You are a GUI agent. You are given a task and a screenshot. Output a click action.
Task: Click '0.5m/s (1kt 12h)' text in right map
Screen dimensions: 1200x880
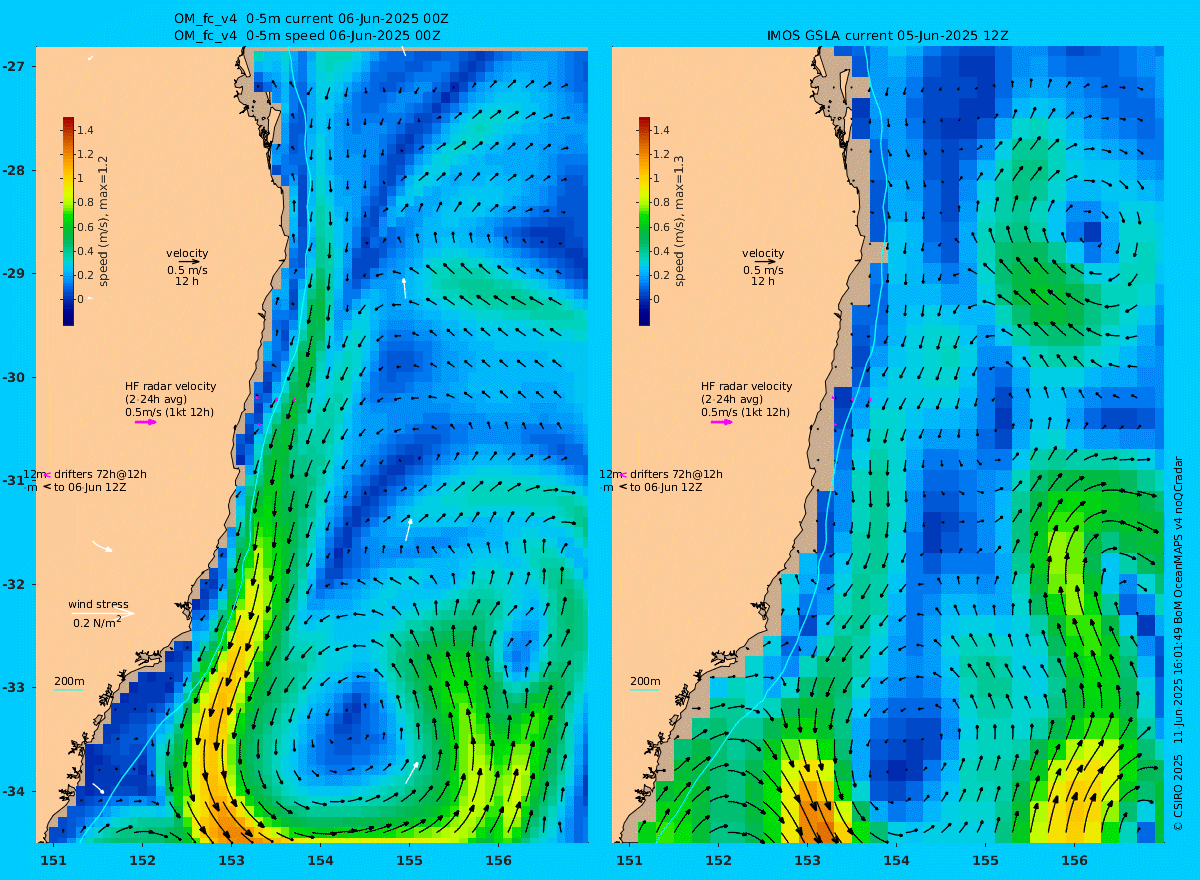pos(745,412)
